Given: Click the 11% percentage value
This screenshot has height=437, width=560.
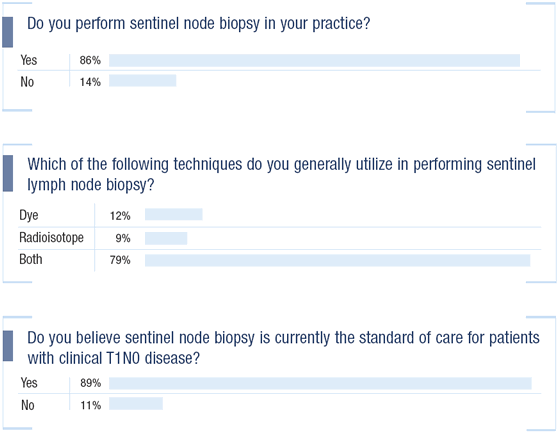Looking at the screenshot, I should [91, 406].
